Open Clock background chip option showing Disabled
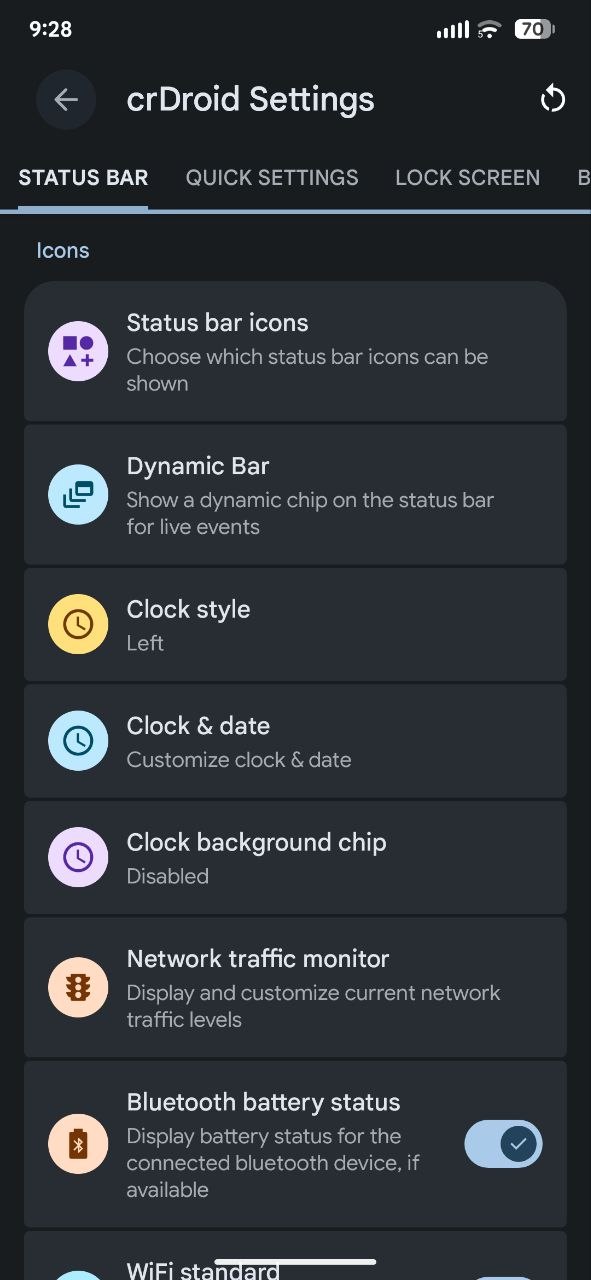 coord(295,857)
